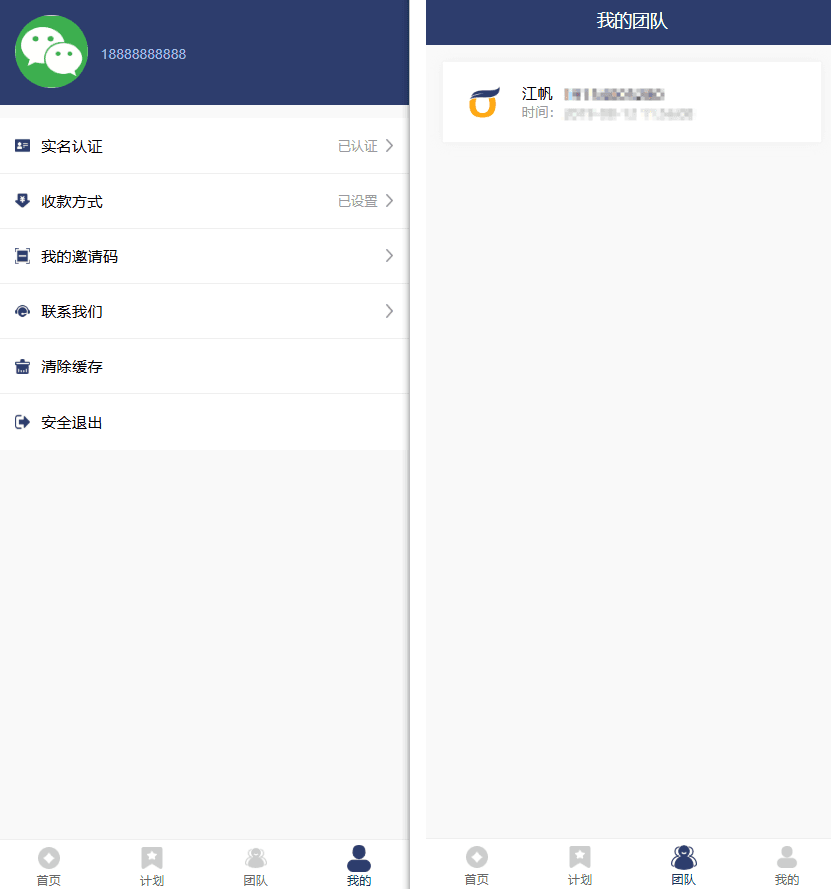The width and height of the screenshot is (831, 889).
Task: Expand 实名认证 via its right chevron
Action: click(x=389, y=146)
